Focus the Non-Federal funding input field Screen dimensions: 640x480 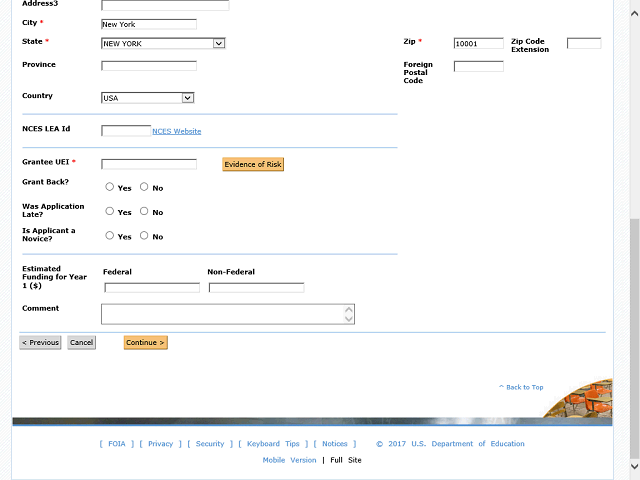coord(256,288)
